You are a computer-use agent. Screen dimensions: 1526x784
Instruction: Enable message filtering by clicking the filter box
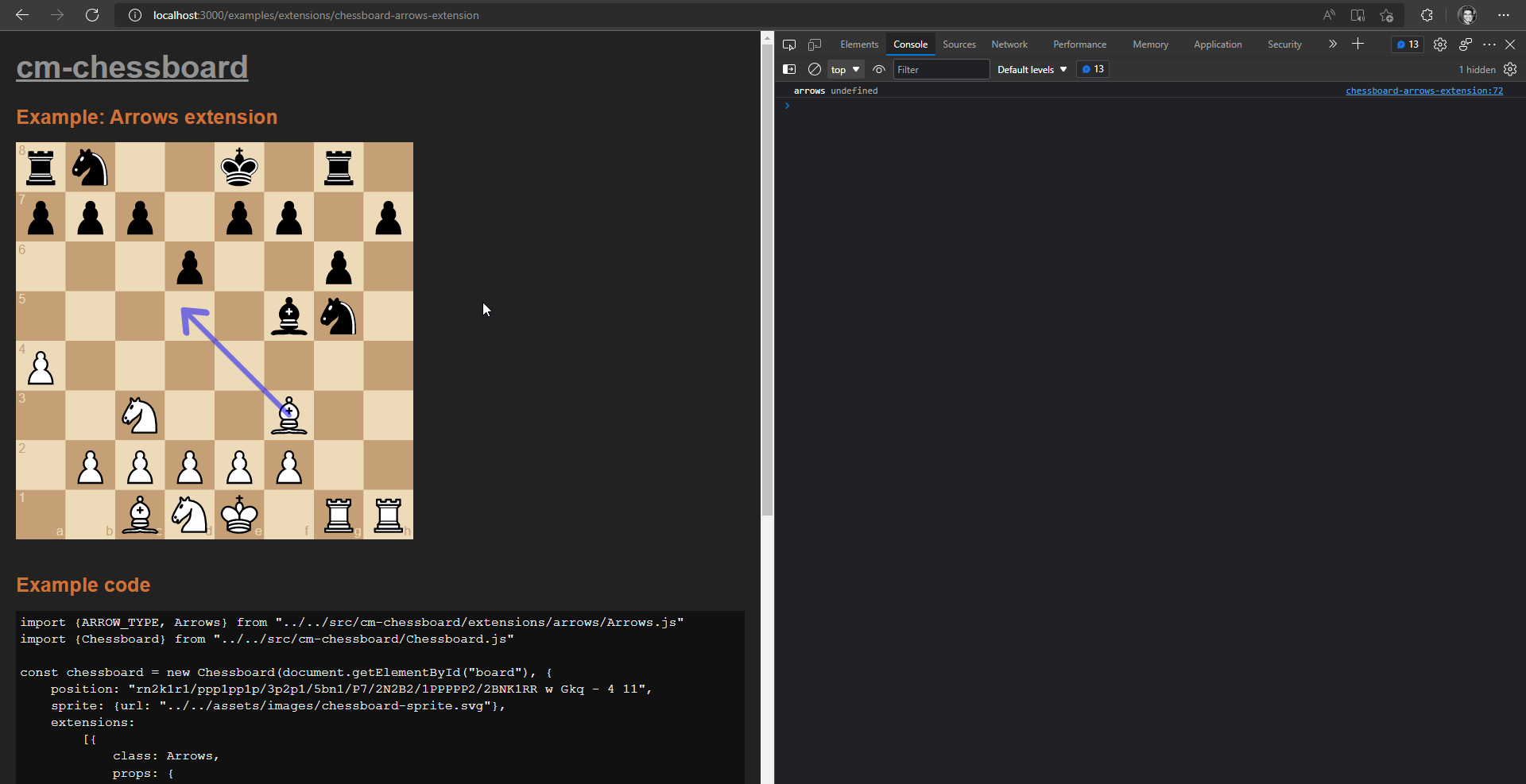click(x=941, y=69)
